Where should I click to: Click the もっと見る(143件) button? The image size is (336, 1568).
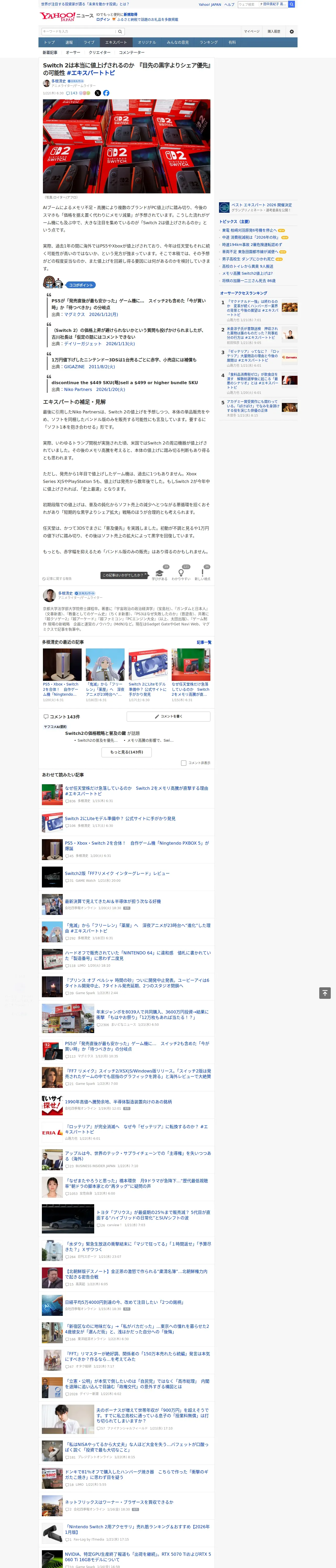(x=127, y=752)
